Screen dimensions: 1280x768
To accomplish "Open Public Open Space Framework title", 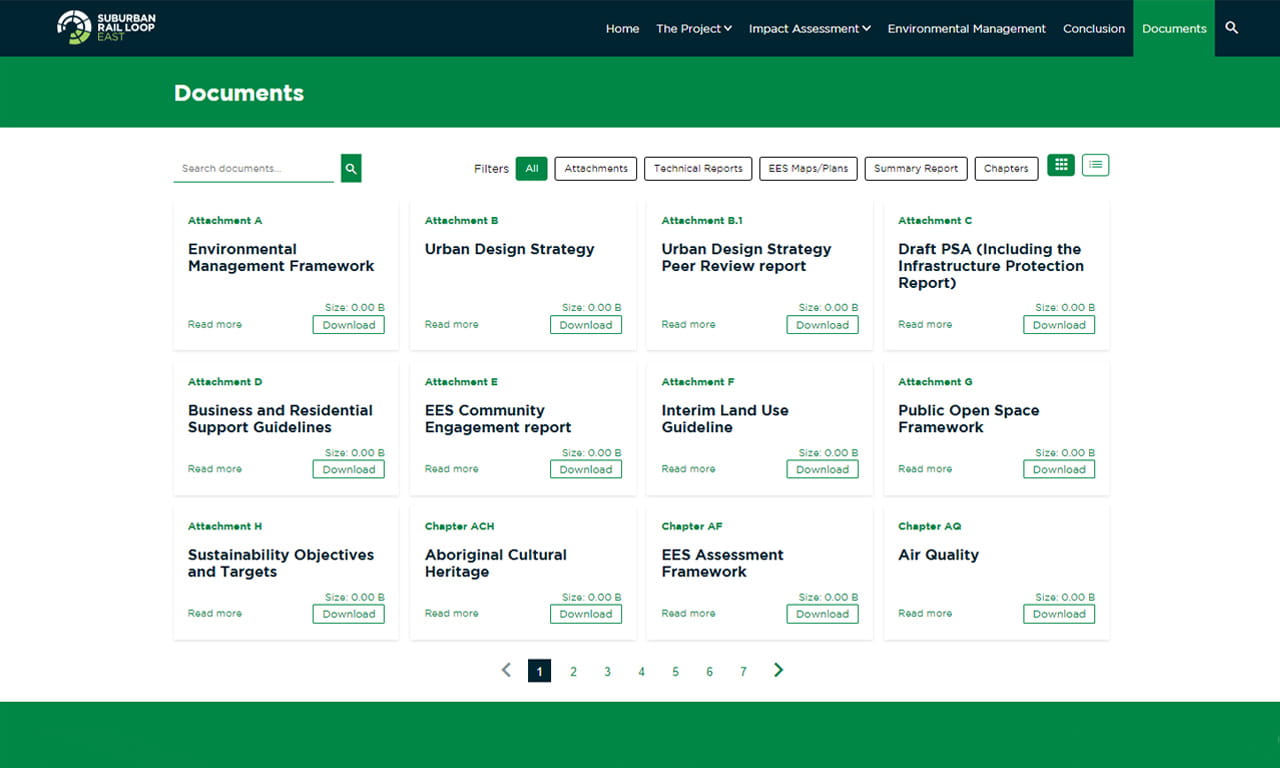I will [968, 418].
